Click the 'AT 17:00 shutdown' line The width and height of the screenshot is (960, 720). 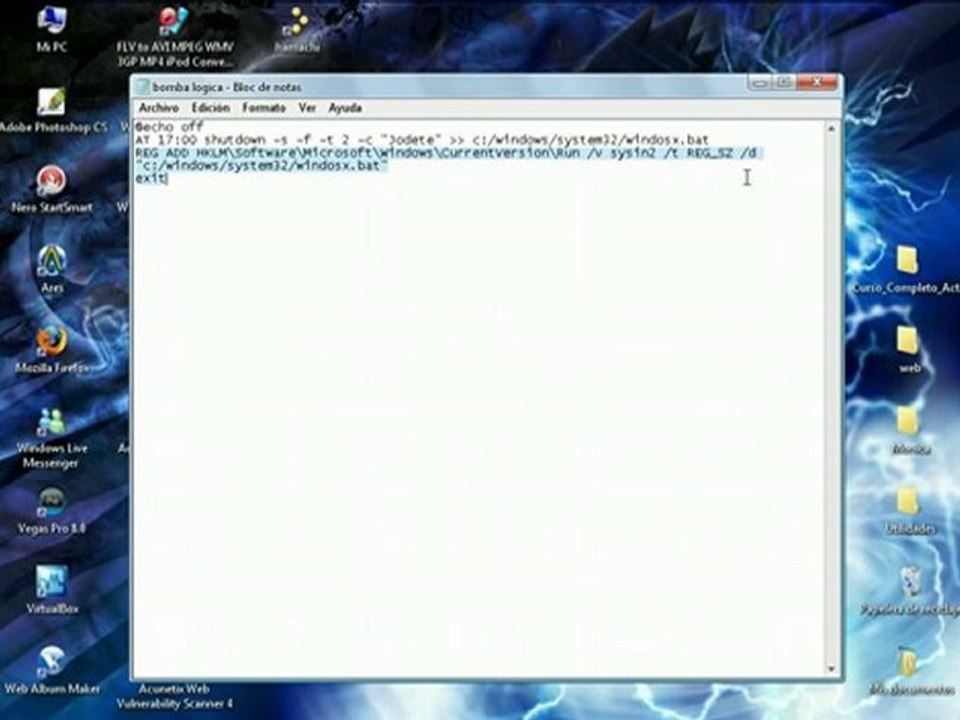[x=422, y=140]
